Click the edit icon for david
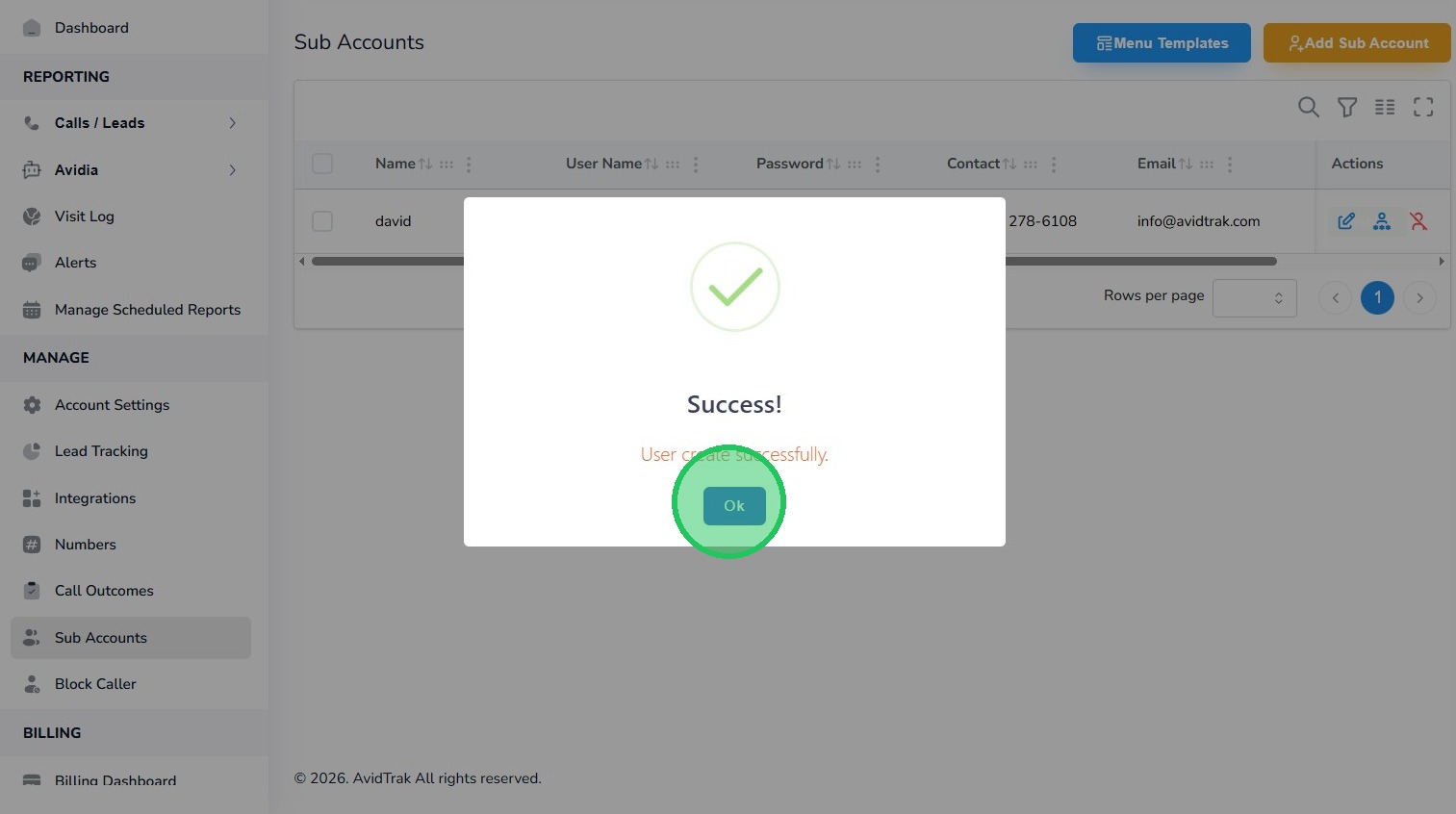This screenshot has height=814, width=1456. 1345,221
